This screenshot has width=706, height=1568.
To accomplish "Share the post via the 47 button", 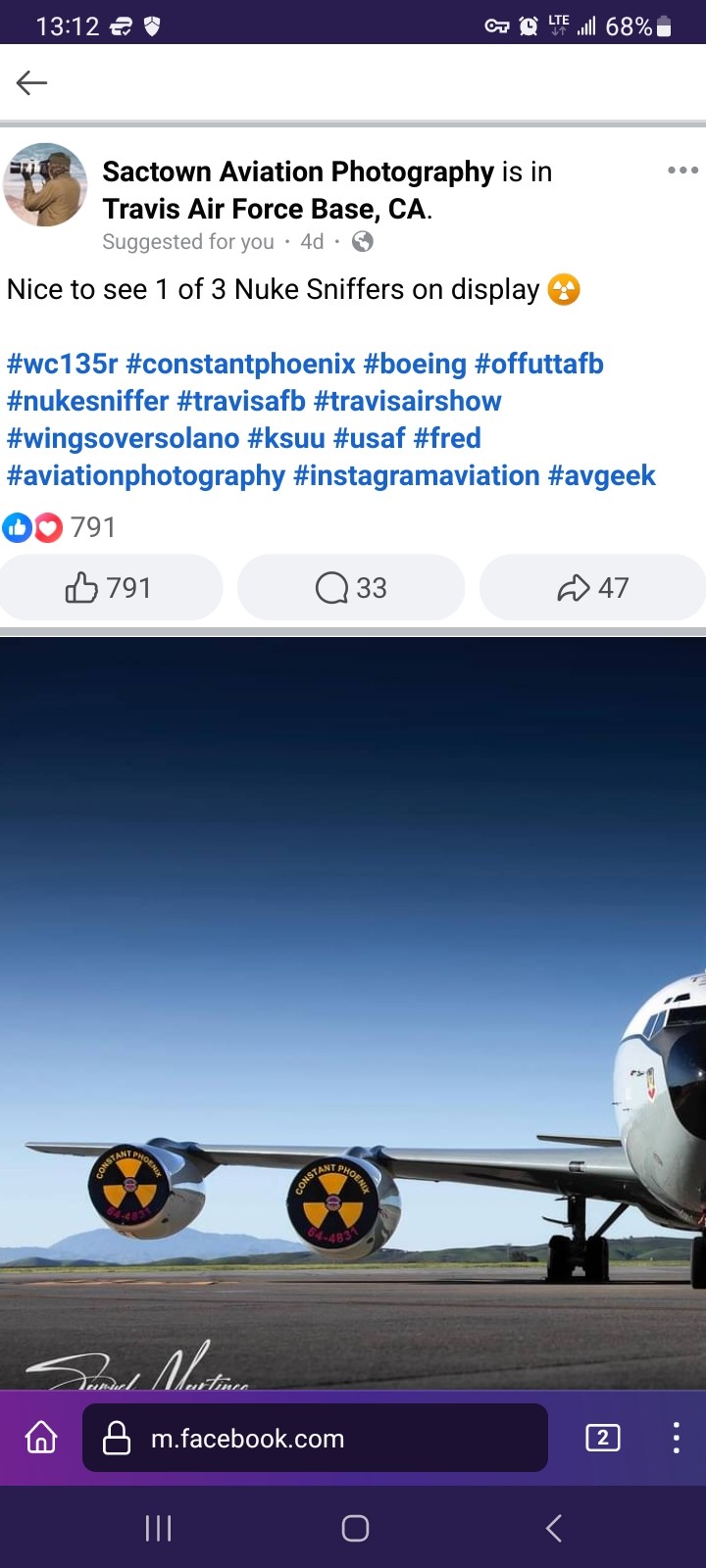I will pos(592,587).
